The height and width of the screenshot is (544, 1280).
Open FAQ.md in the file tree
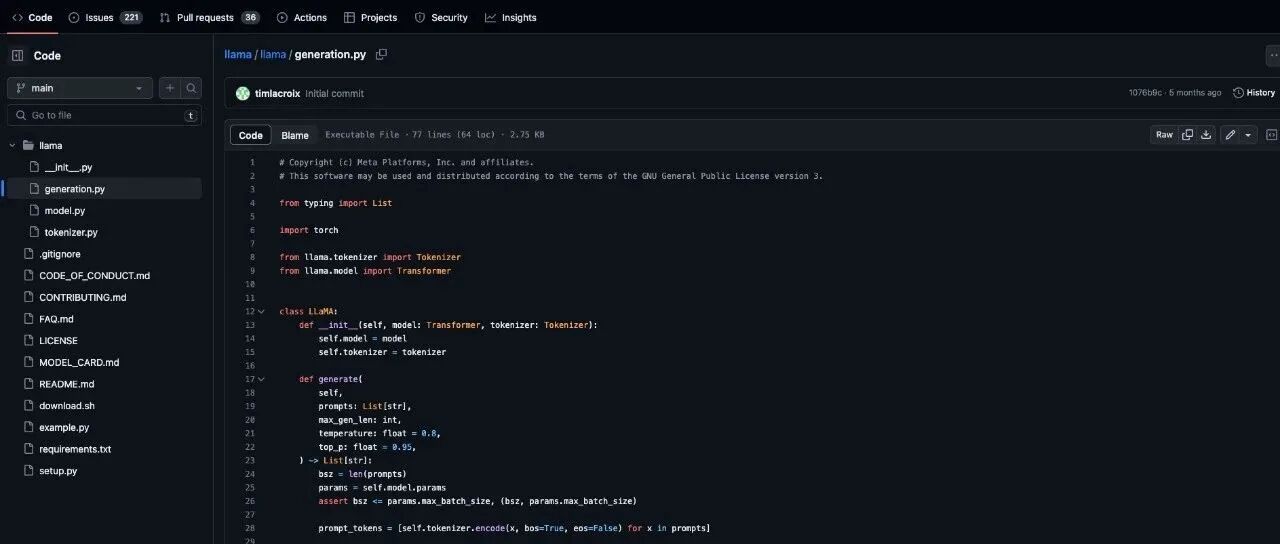pyautogui.click(x=56, y=319)
